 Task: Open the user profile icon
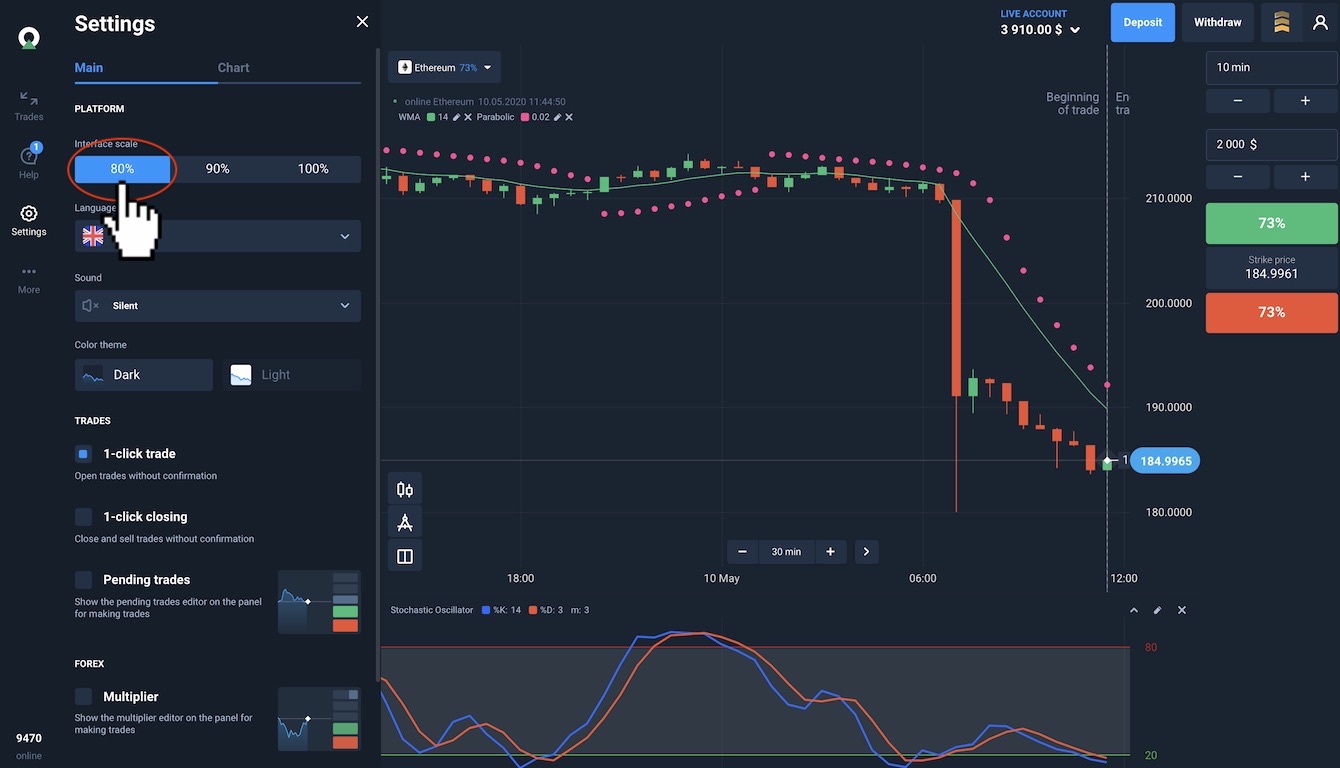(x=1320, y=22)
